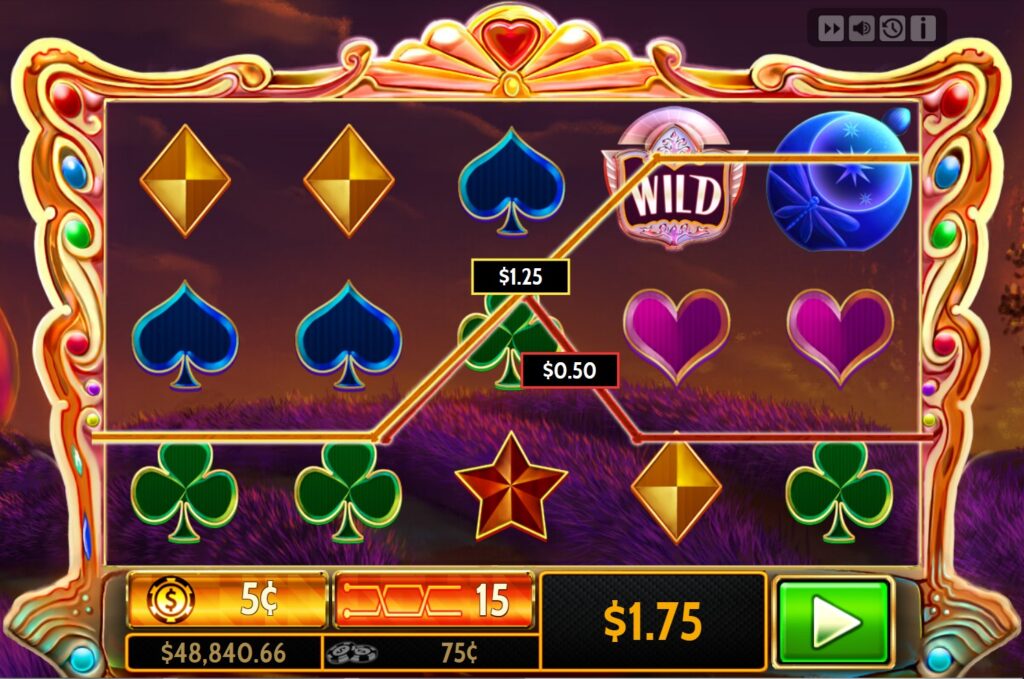Click the gold dollar coin chip icon
1024x679 pixels.
[170, 599]
